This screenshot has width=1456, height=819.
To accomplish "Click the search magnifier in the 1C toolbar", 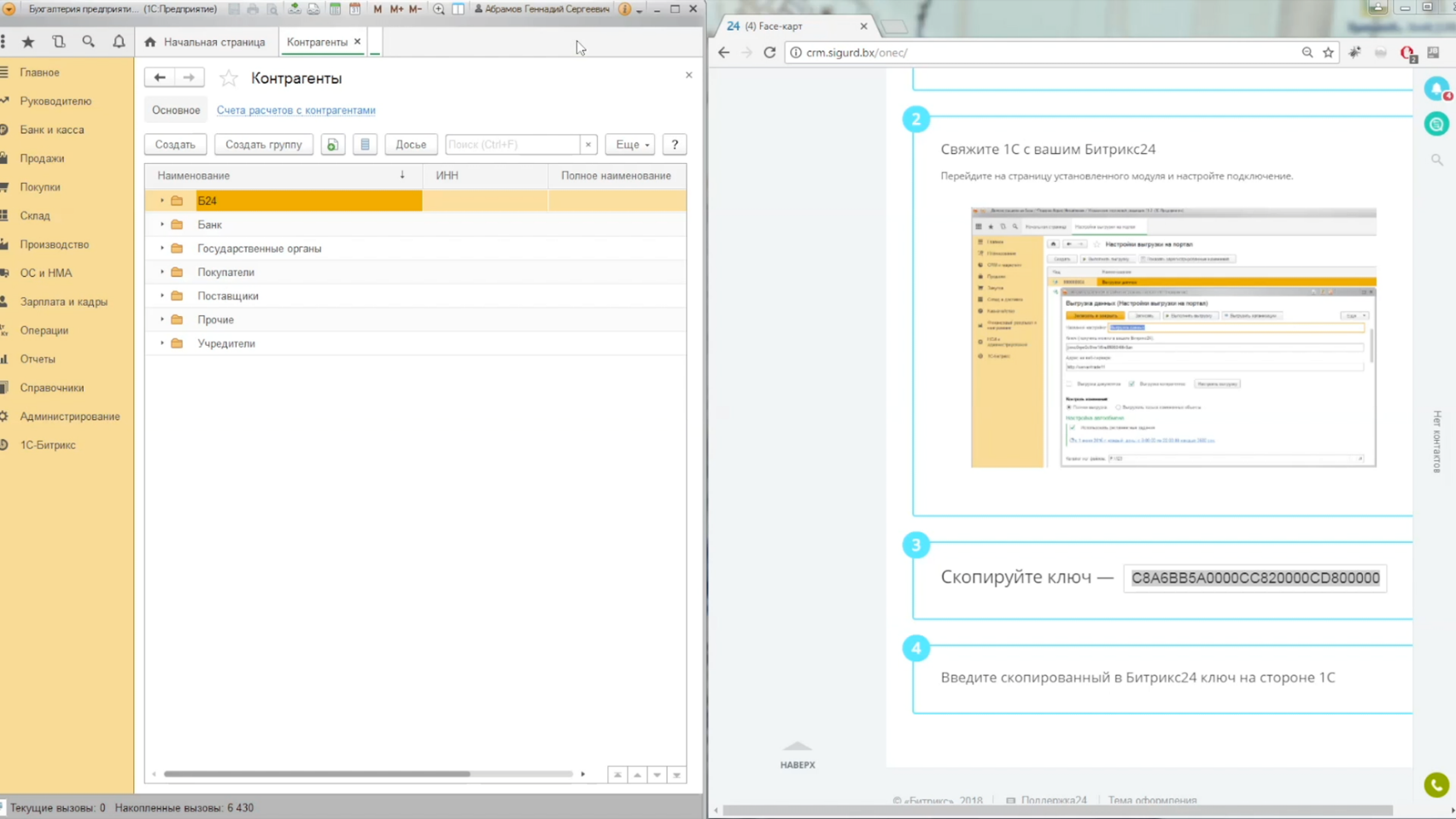I will pos(88,42).
